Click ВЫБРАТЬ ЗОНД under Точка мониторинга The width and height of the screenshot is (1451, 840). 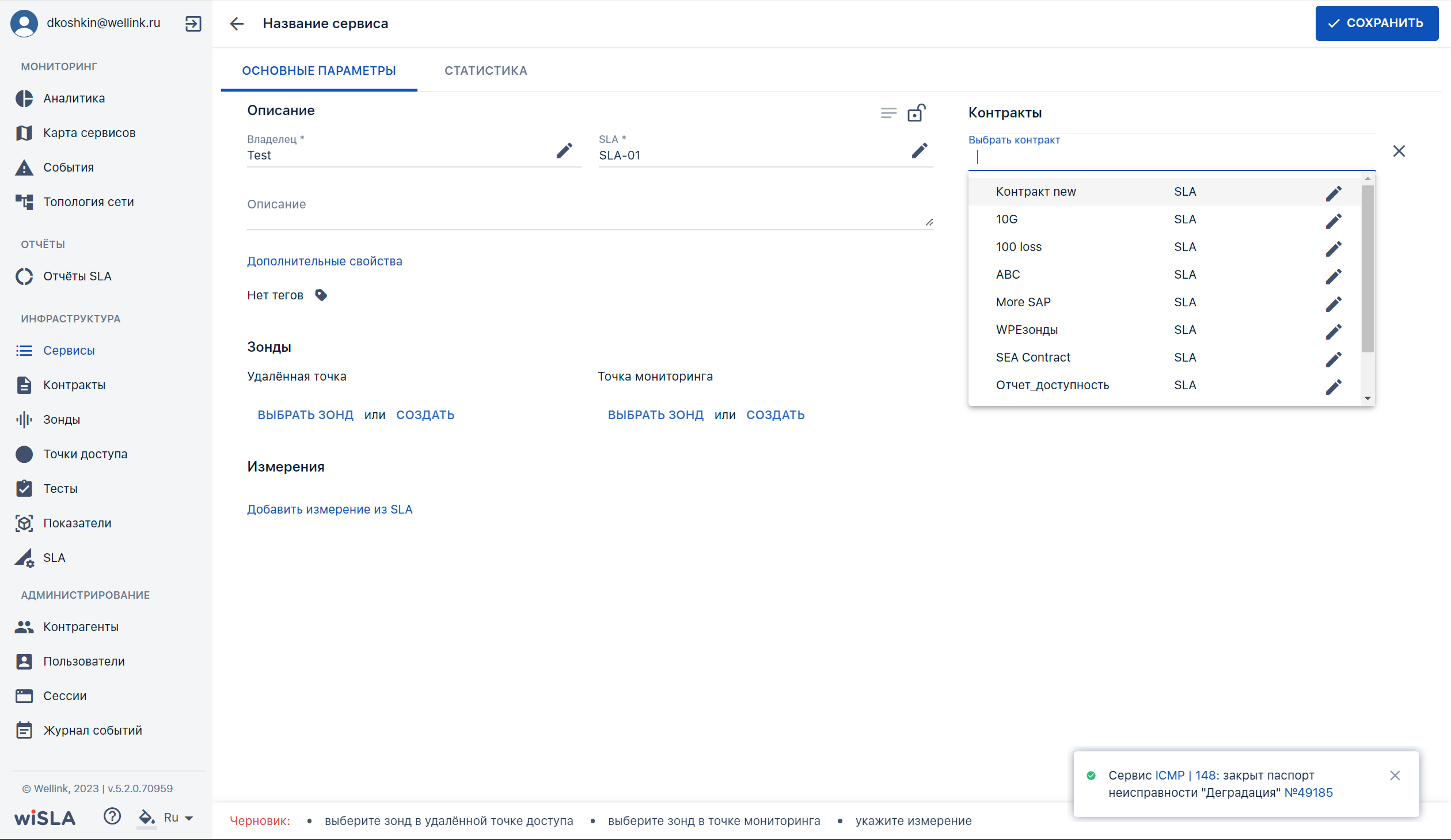click(x=655, y=415)
